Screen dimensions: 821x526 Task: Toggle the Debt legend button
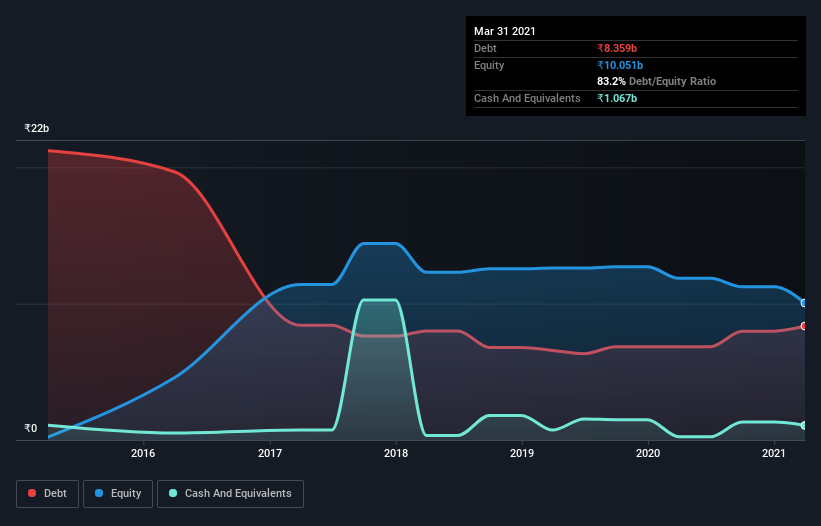point(48,494)
